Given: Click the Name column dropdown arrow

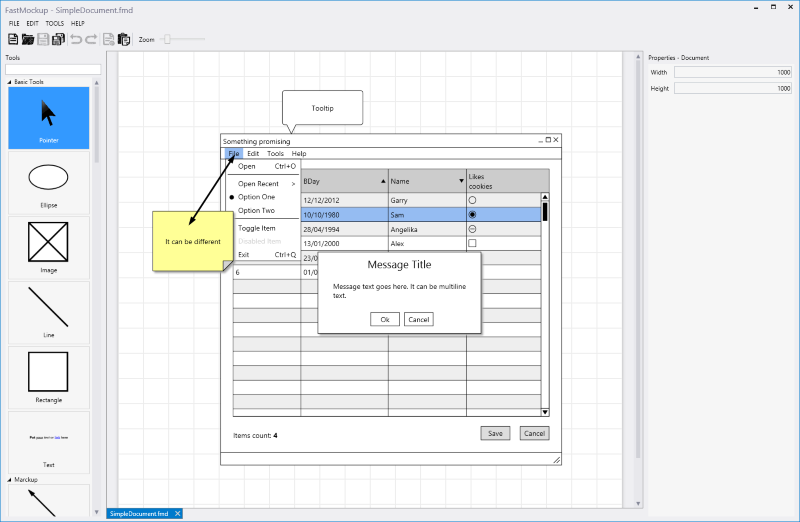Looking at the screenshot, I should [461, 181].
